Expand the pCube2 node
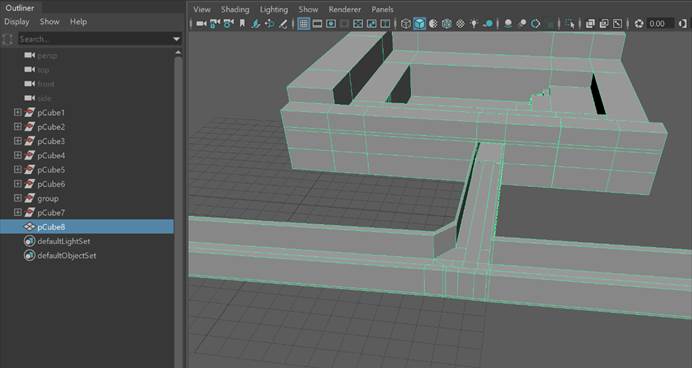Image resolution: width=692 pixels, height=368 pixels. [18, 127]
